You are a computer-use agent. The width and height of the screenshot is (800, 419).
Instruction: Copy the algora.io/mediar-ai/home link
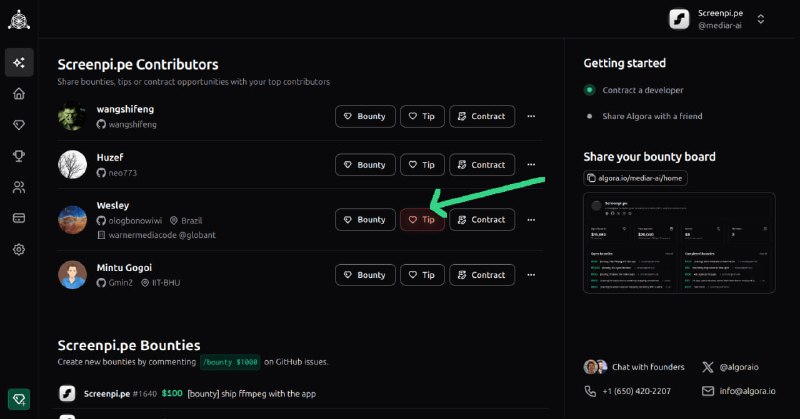pos(635,178)
